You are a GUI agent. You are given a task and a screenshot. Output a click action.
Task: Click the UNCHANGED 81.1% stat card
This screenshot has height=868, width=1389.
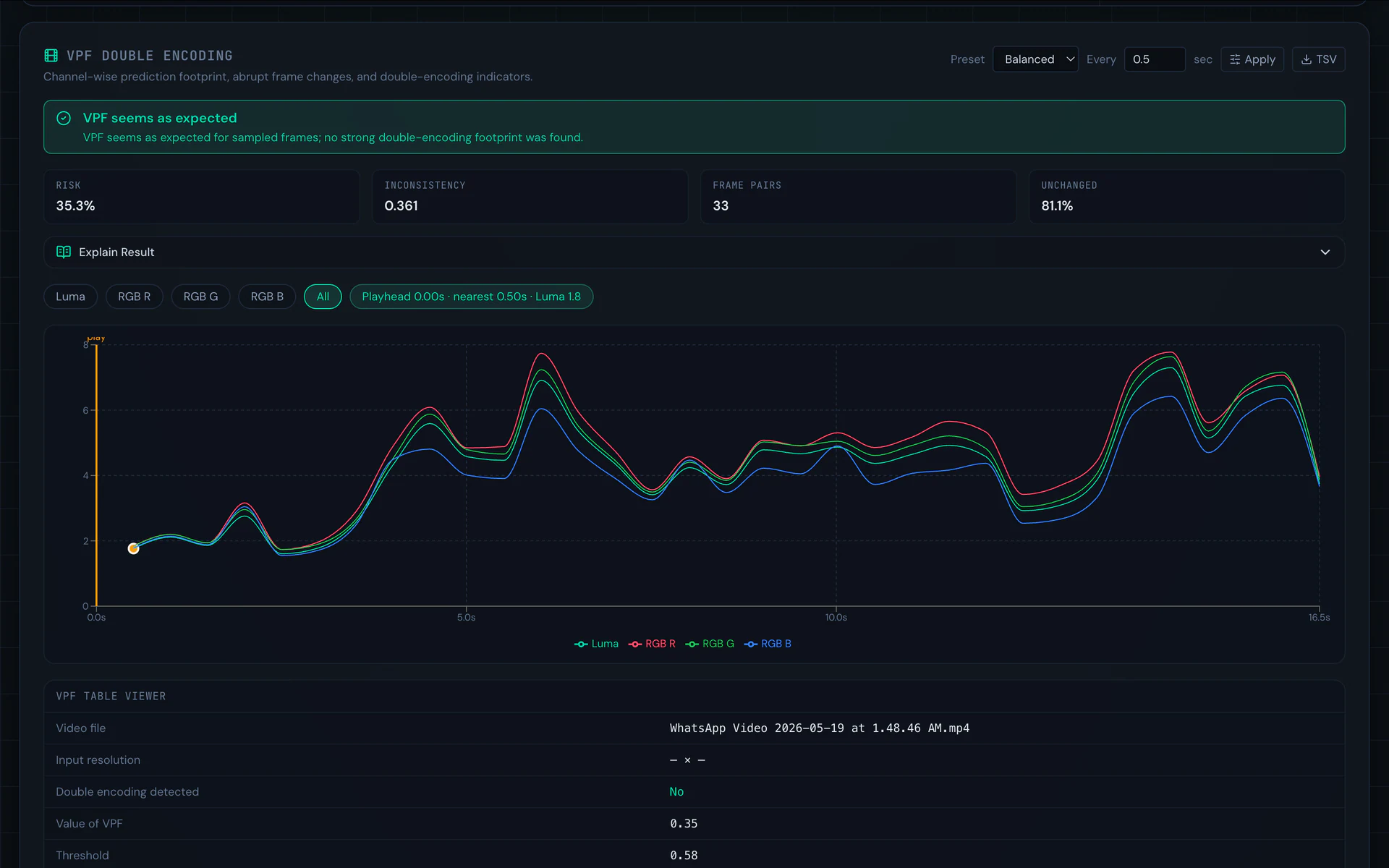pos(1186,197)
